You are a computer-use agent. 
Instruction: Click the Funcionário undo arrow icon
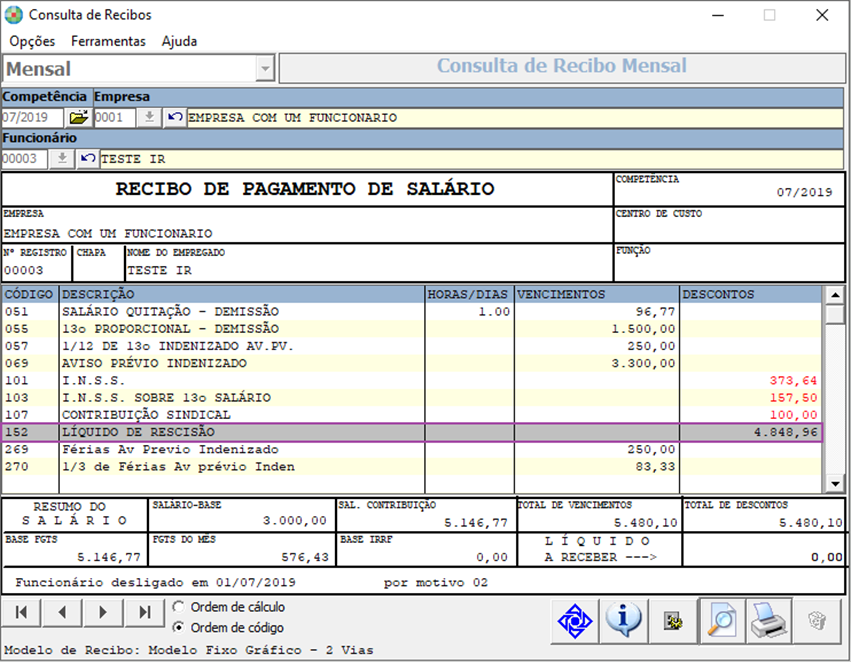[87, 159]
